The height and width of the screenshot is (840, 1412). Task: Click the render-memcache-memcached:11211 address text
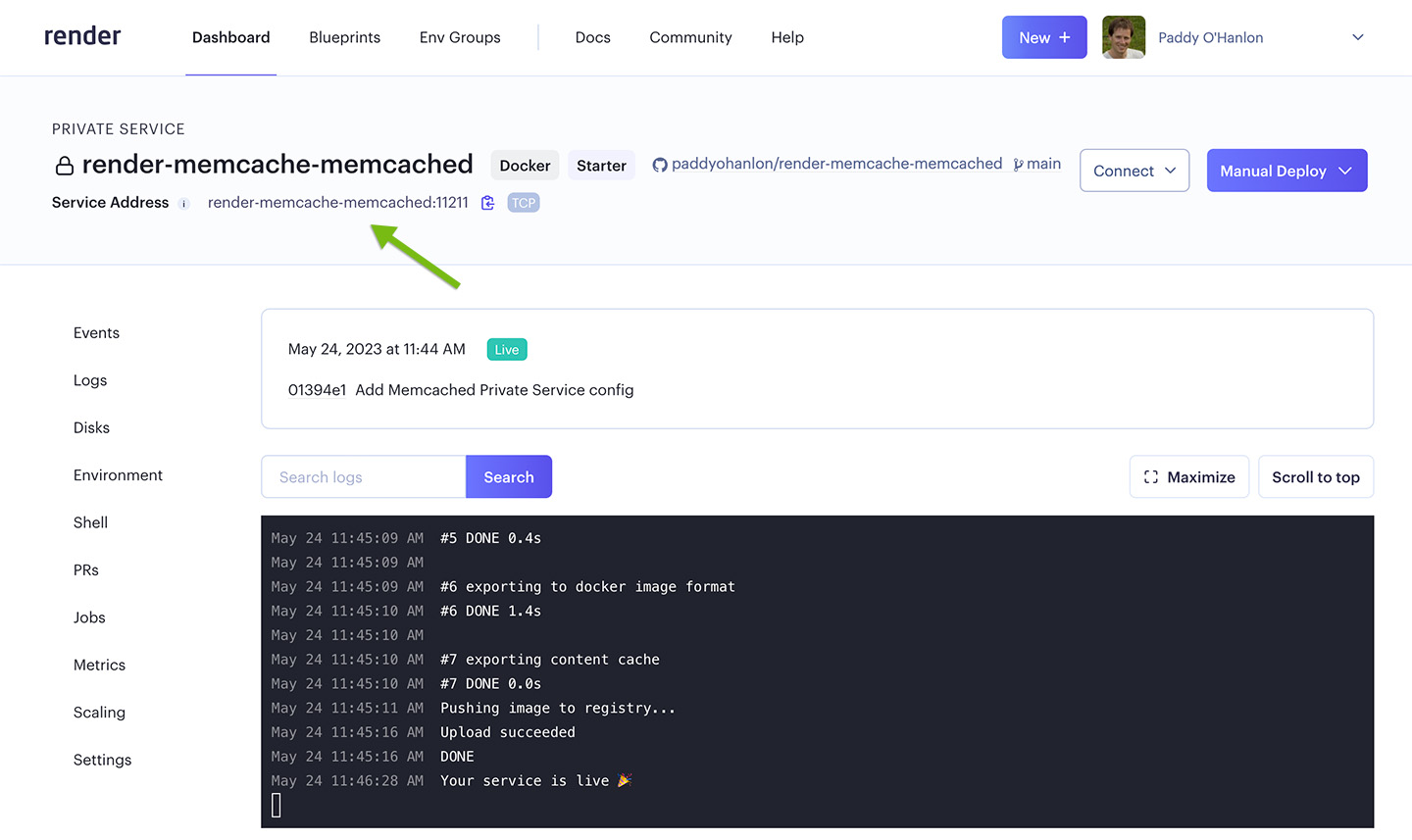pyautogui.click(x=338, y=203)
